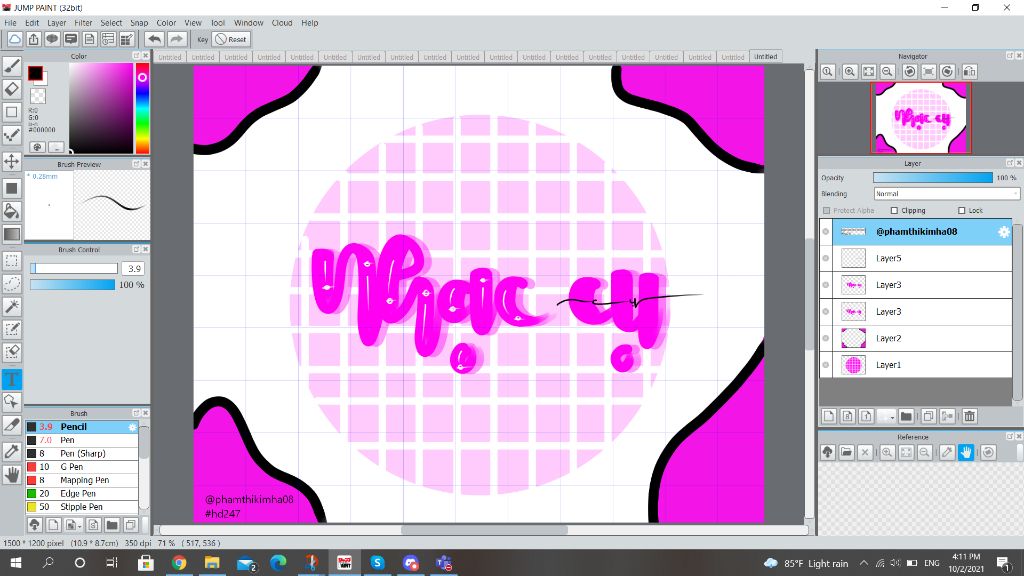Select the Magic Wand tool
This screenshot has width=1024, height=576.
point(12,306)
